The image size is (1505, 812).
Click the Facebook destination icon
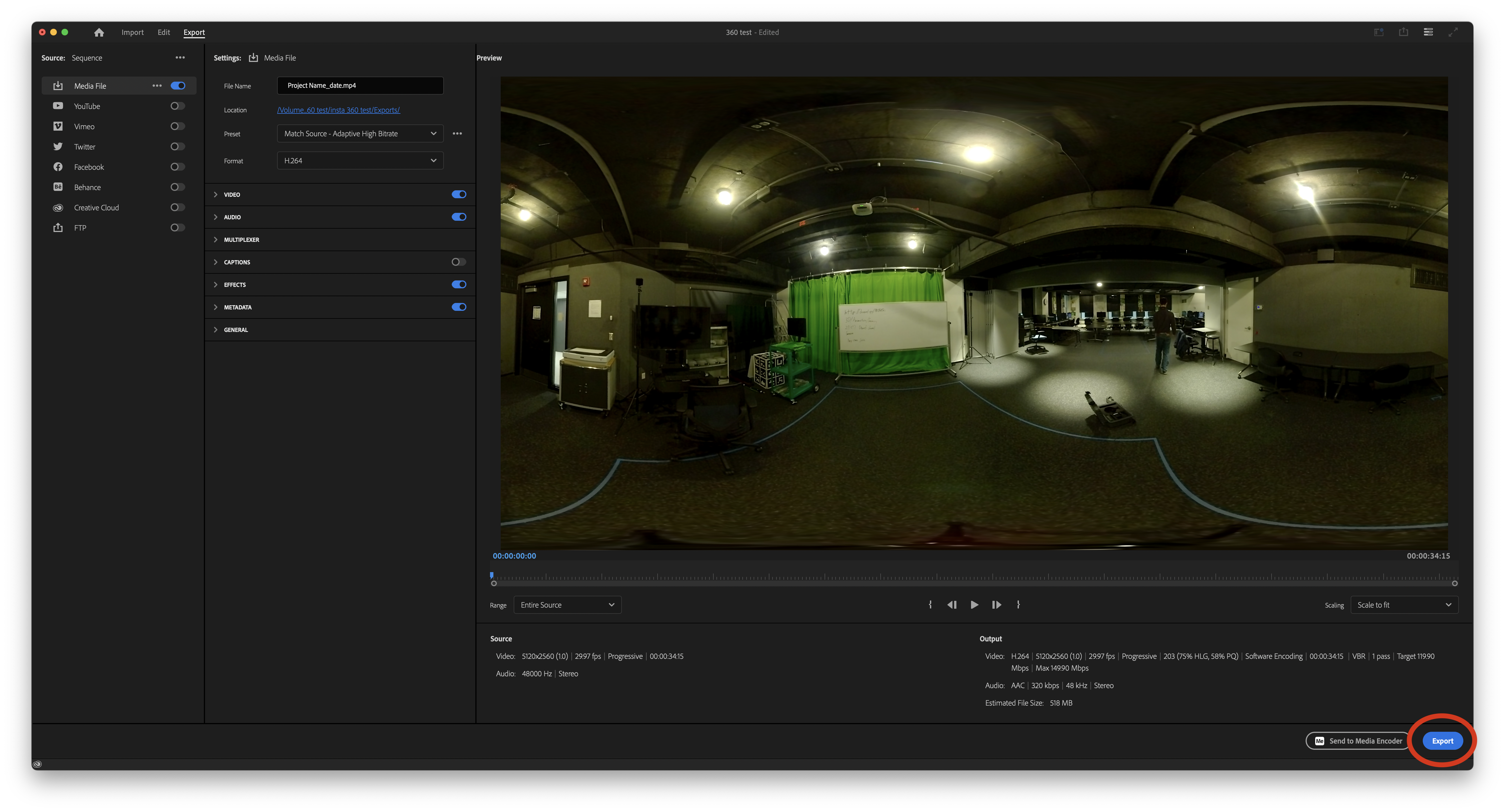[58, 167]
